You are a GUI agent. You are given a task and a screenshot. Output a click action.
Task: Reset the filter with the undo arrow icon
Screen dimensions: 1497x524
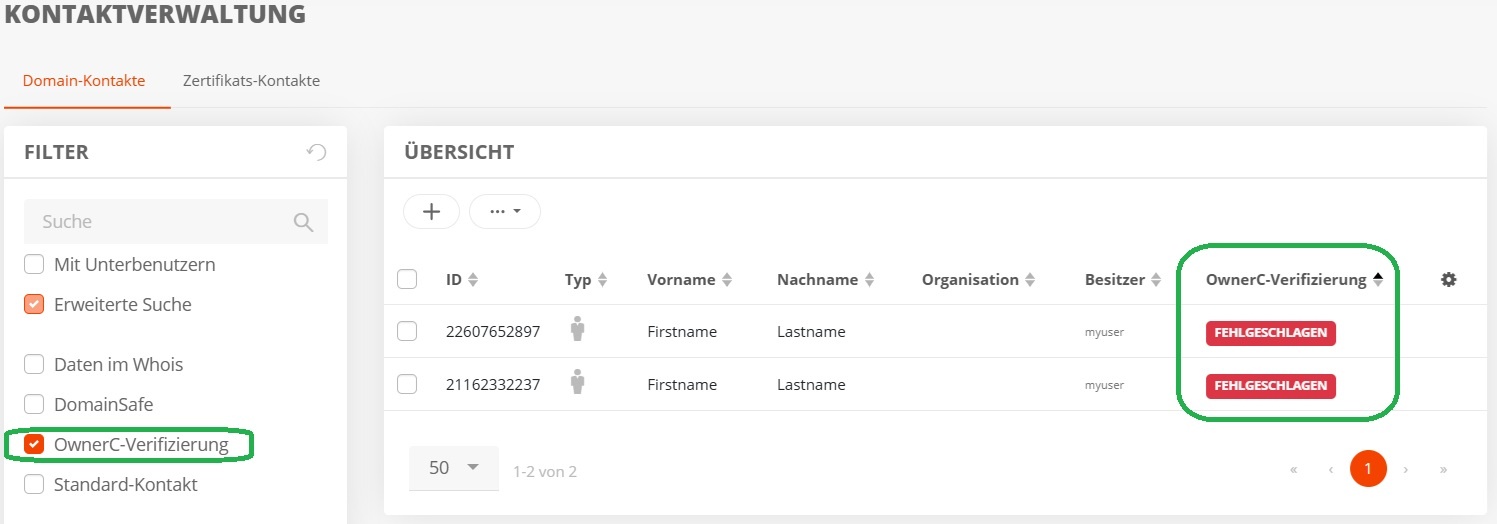pyautogui.click(x=316, y=152)
